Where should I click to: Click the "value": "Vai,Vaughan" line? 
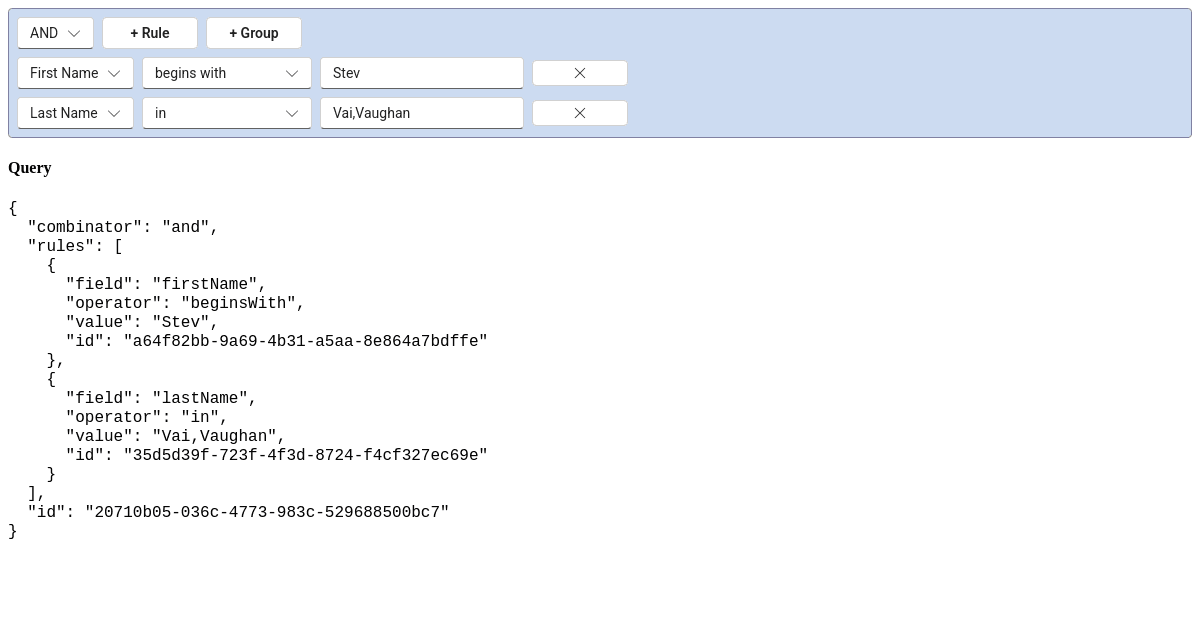[x=176, y=437]
